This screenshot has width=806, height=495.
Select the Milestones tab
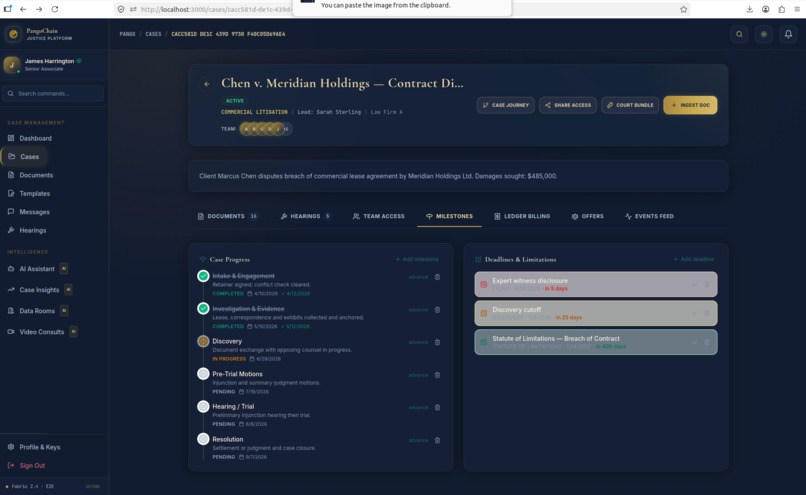(449, 216)
